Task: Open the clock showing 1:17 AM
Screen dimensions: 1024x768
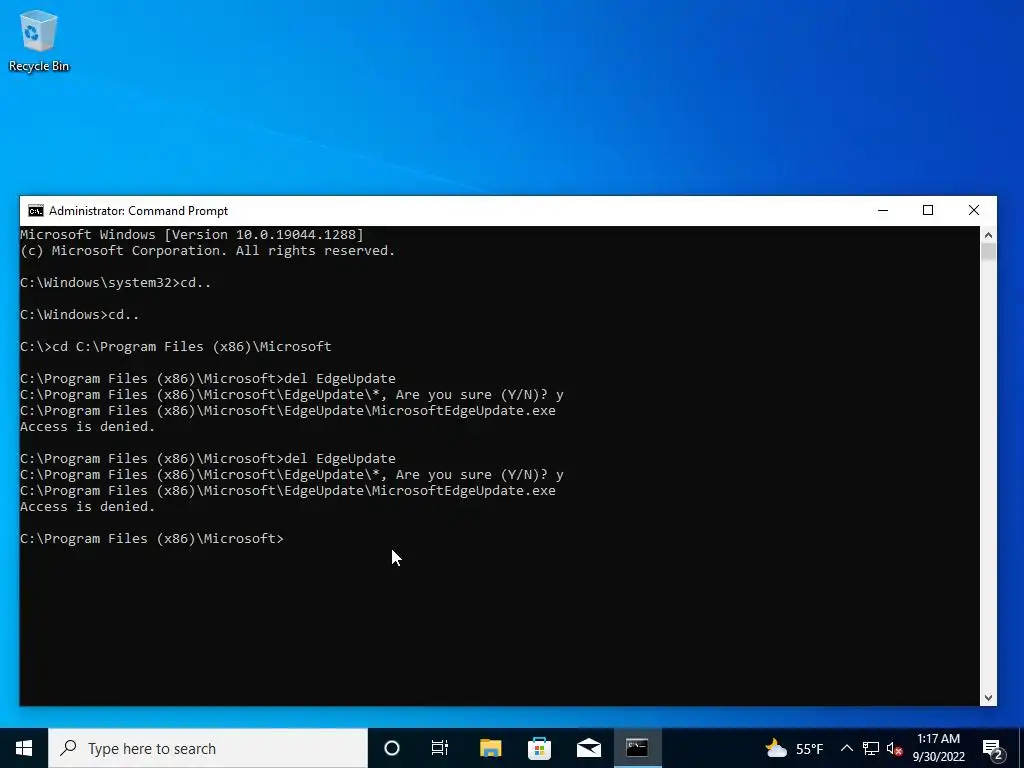Action: point(938,748)
